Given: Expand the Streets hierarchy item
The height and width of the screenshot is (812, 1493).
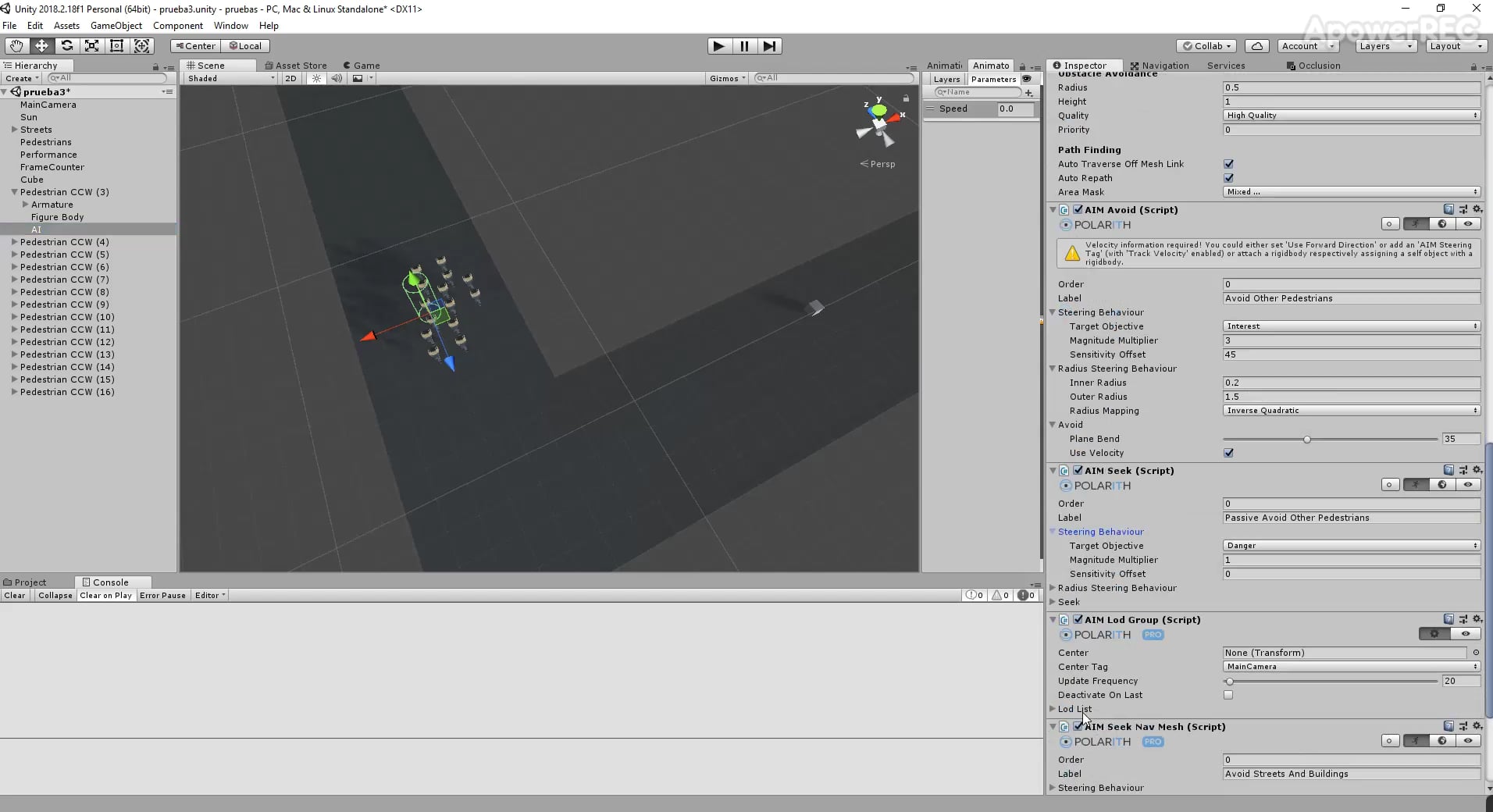Looking at the screenshot, I should (x=14, y=130).
